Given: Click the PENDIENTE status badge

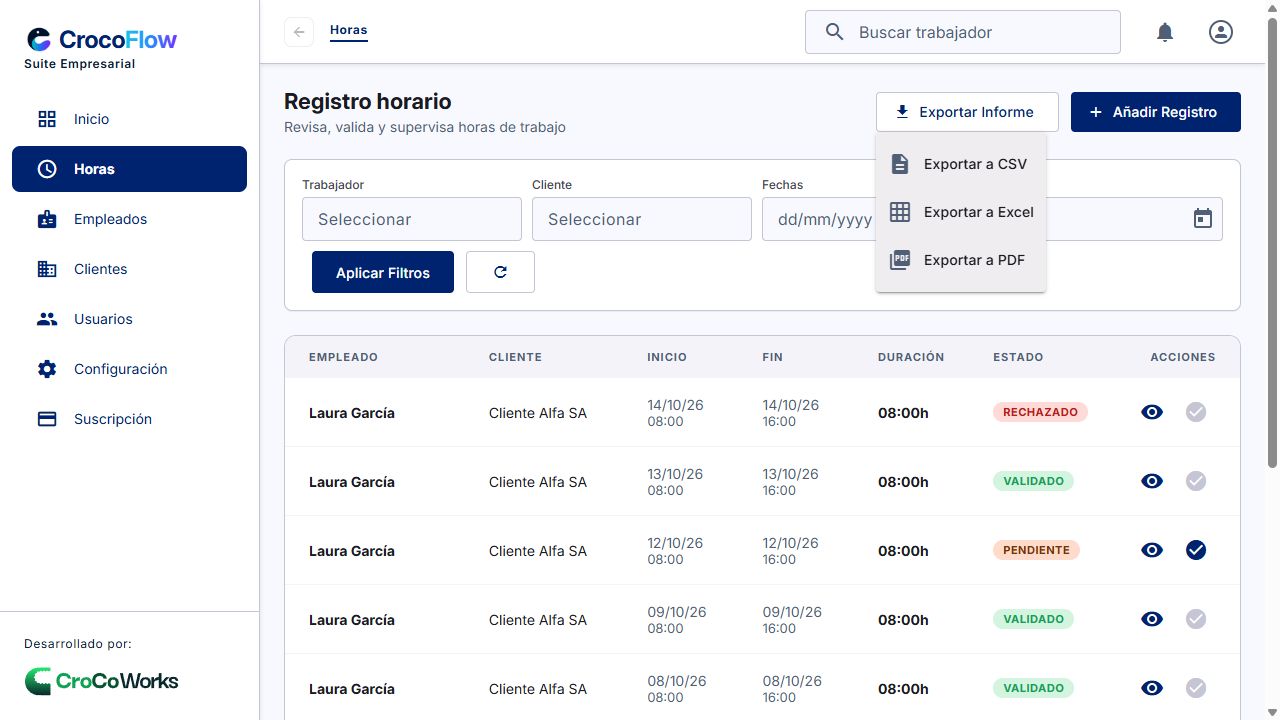Looking at the screenshot, I should 1036,550.
